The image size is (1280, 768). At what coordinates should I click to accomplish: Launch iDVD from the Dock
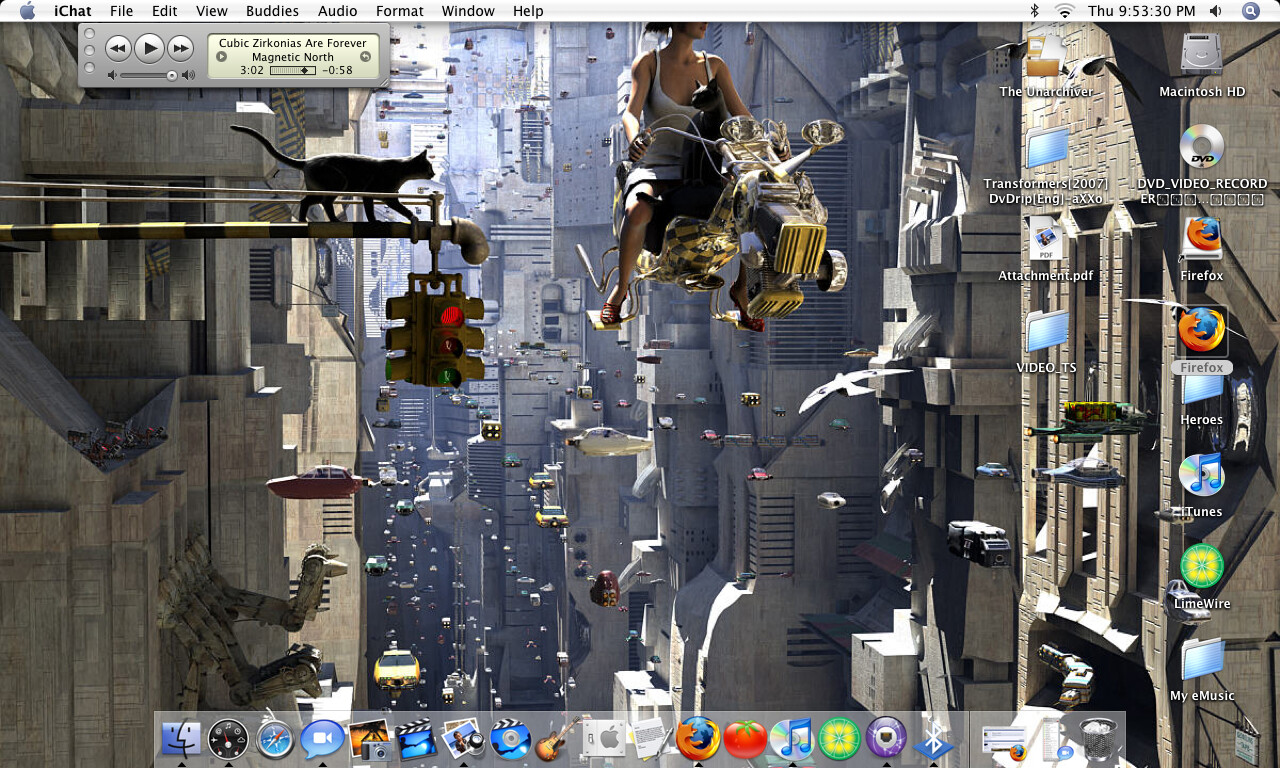point(510,739)
